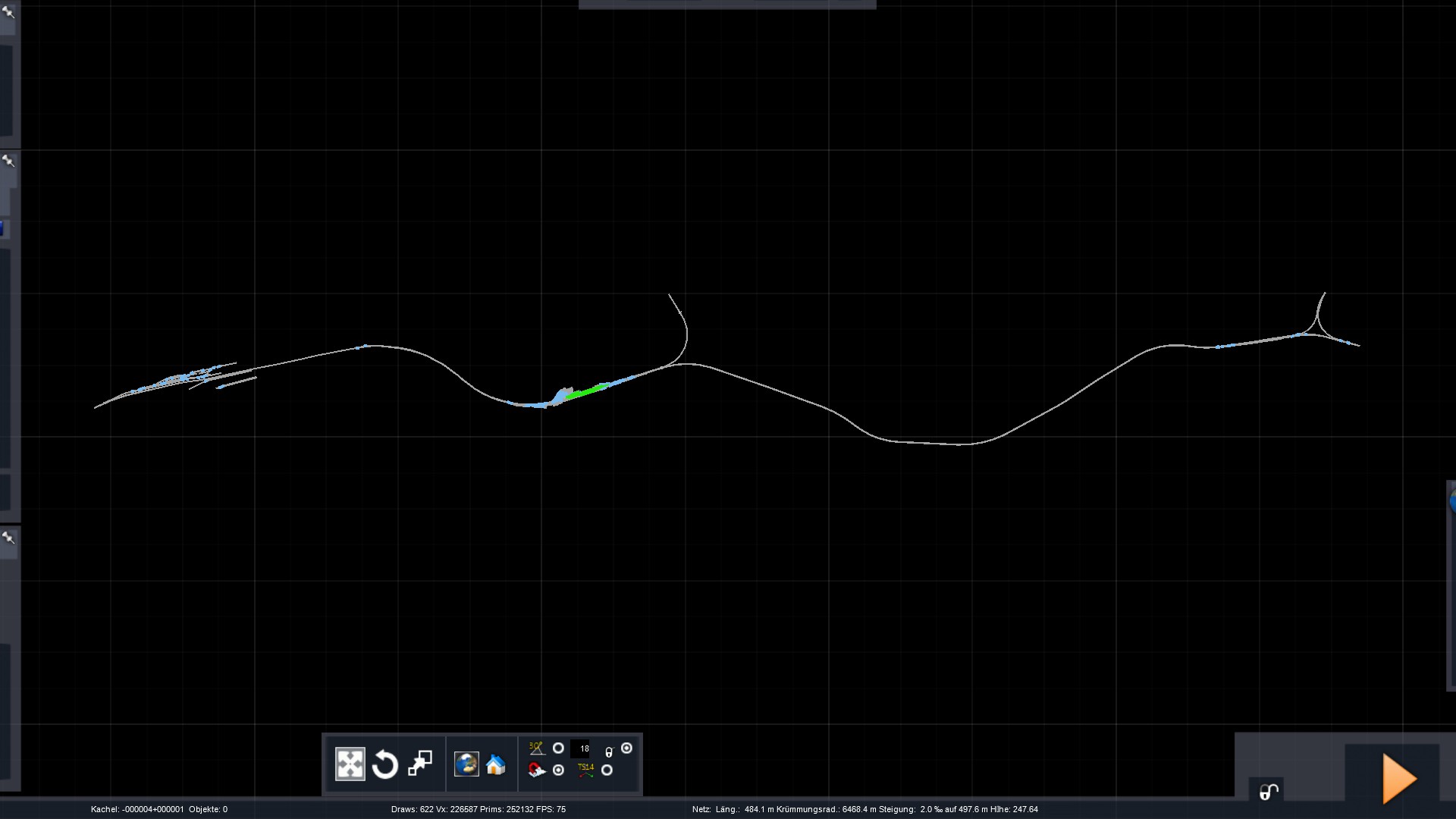Screen dimensions: 1456x819
Task: Toggle the angle snap radio button
Action: click(x=558, y=748)
